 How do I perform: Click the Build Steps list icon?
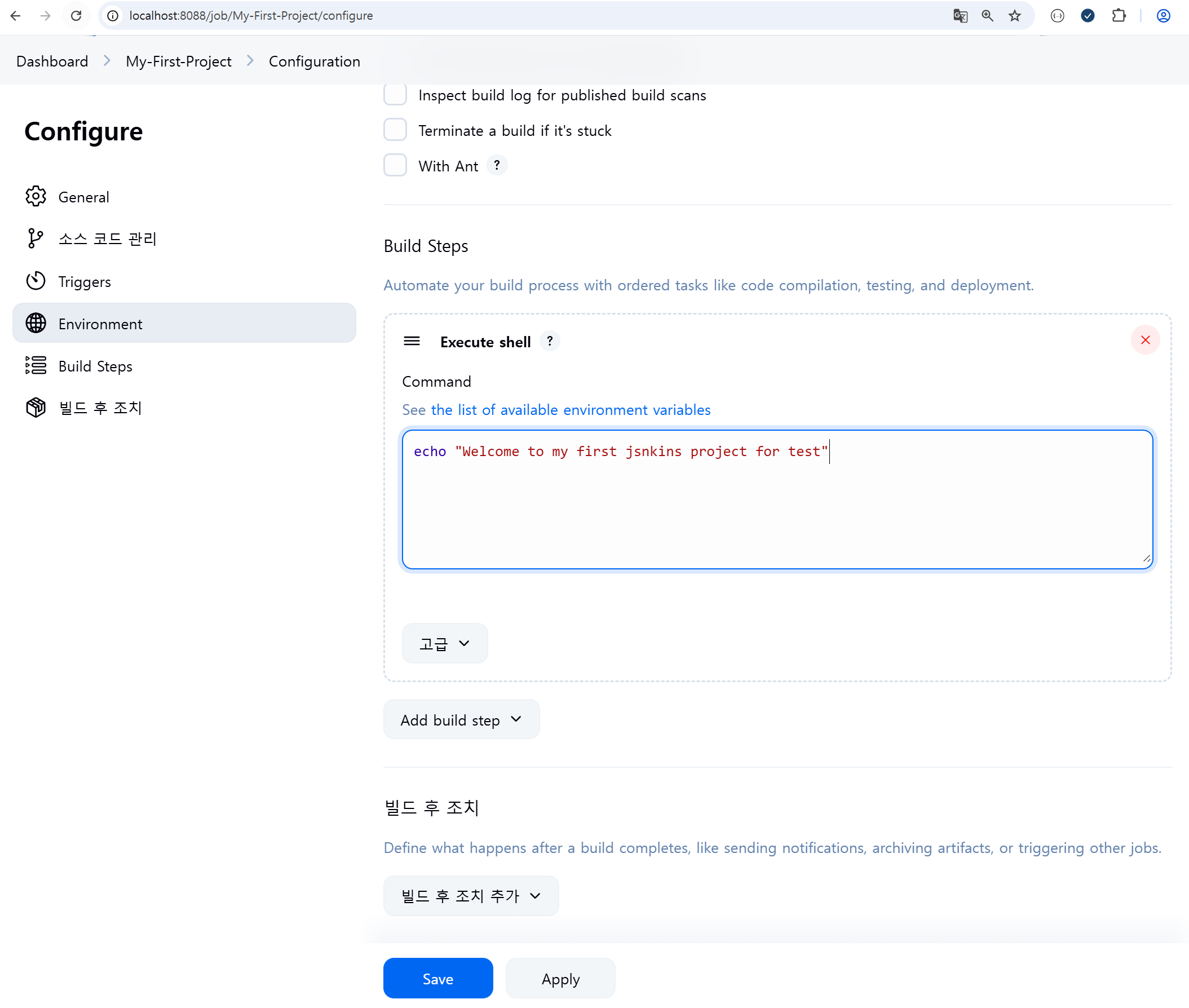(x=36, y=366)
